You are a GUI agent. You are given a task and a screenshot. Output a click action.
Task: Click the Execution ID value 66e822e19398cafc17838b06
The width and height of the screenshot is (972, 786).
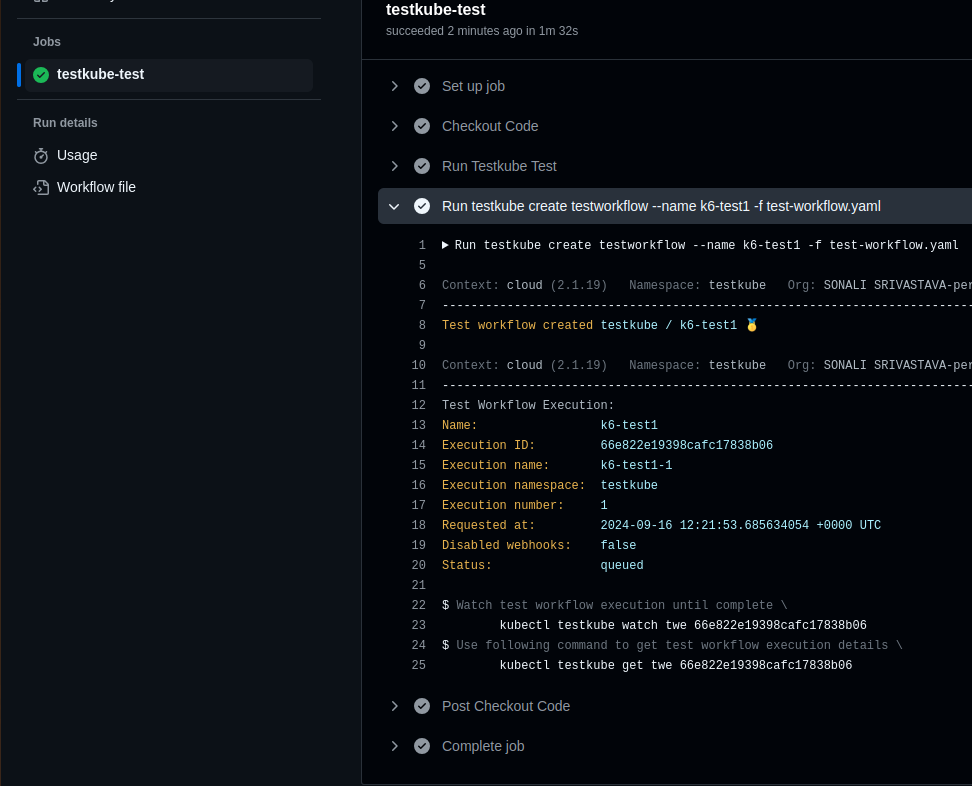[x=686, y=445]
